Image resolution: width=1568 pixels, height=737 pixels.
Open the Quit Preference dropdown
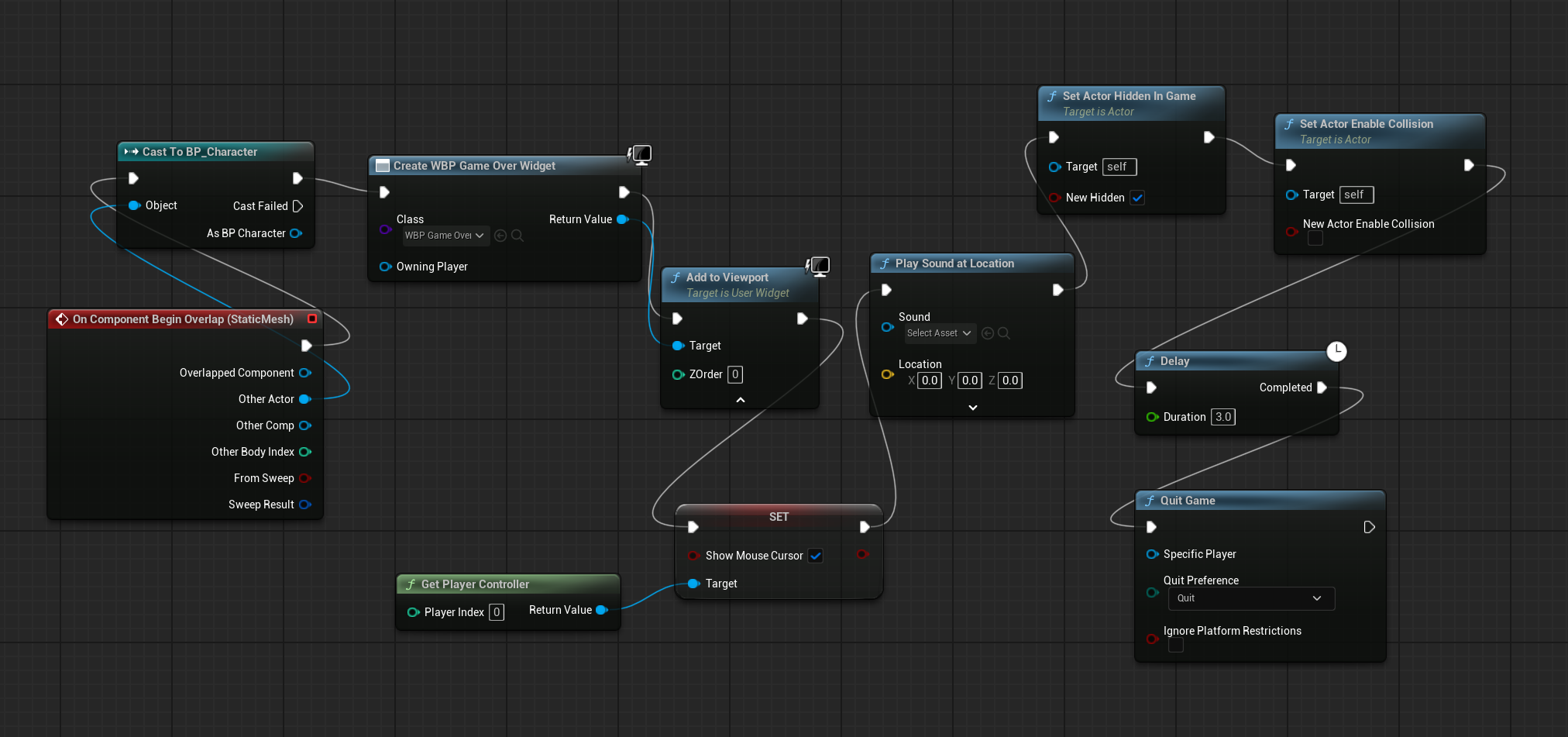pyautogui.click(x=1251, y=598)
